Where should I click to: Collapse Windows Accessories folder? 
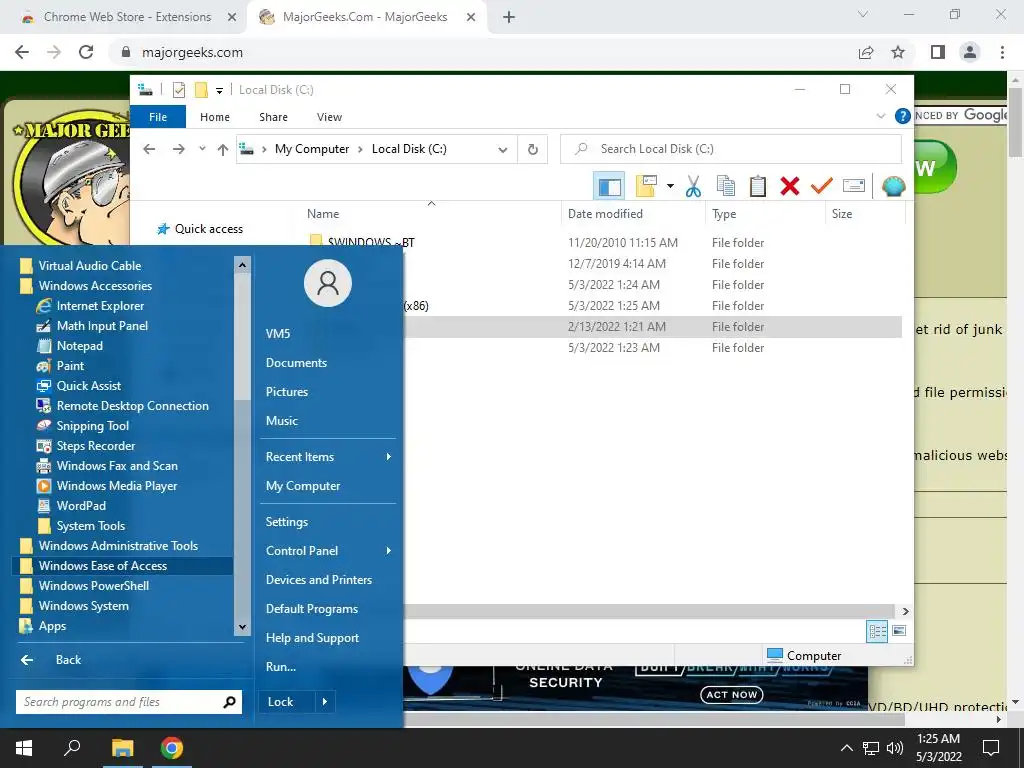click(x=95, y=286)
